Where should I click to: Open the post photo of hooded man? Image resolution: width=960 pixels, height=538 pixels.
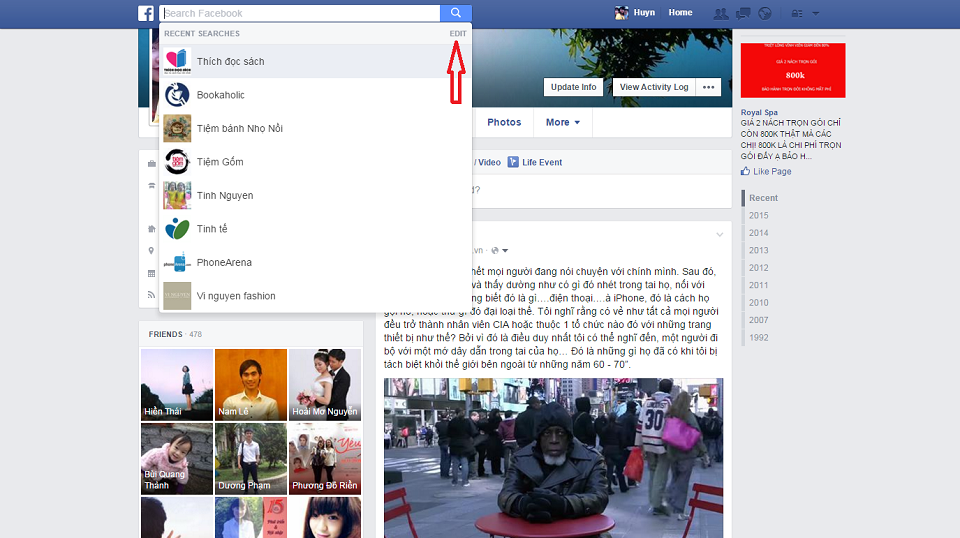(553, 458)
